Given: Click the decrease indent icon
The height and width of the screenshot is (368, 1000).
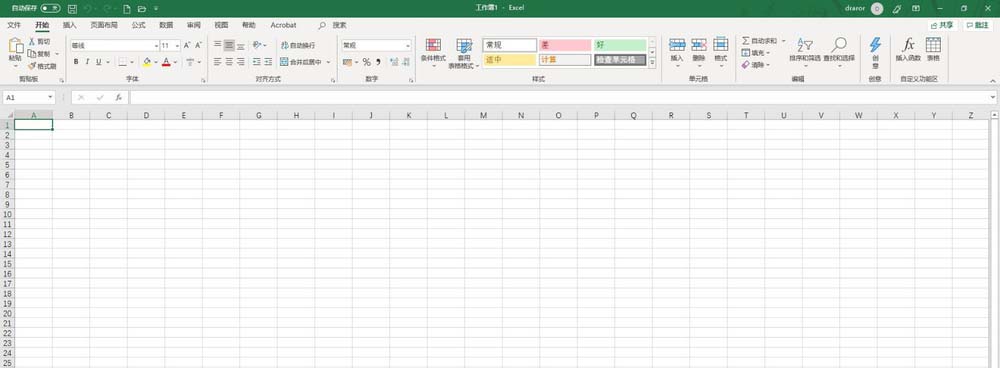Looking at the screenshot, I should click(257, 62).
